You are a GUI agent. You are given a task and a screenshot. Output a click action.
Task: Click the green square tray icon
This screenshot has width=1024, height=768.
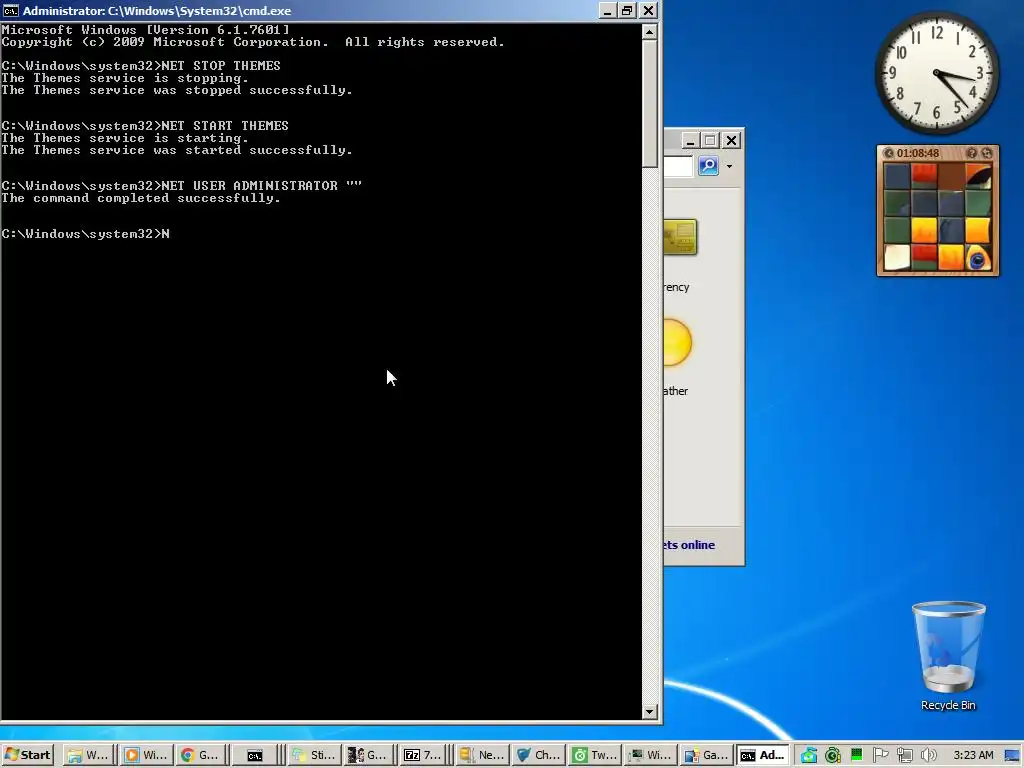pos(856,754)
